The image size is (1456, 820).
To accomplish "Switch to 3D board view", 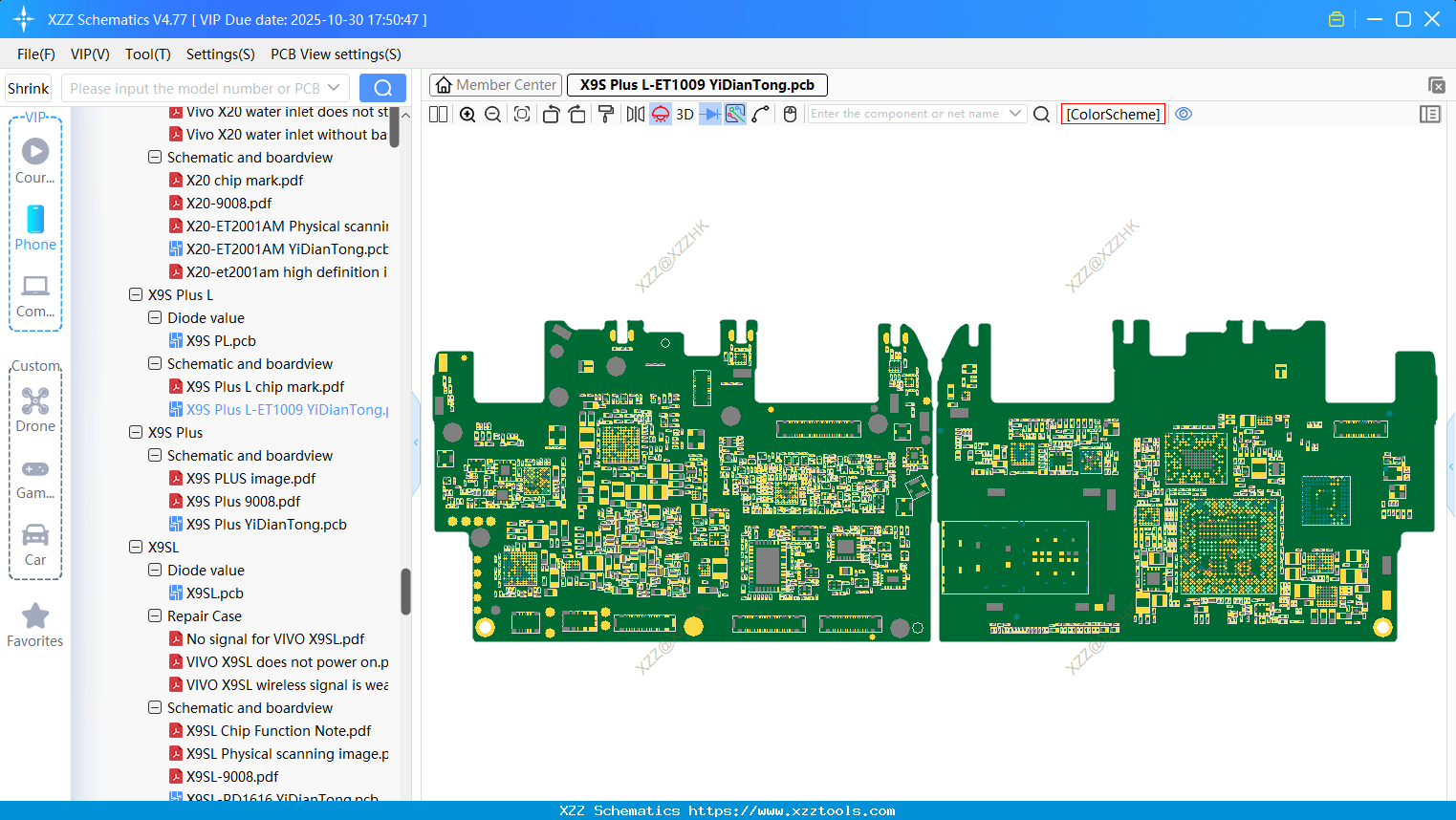I will pos(685,115).
